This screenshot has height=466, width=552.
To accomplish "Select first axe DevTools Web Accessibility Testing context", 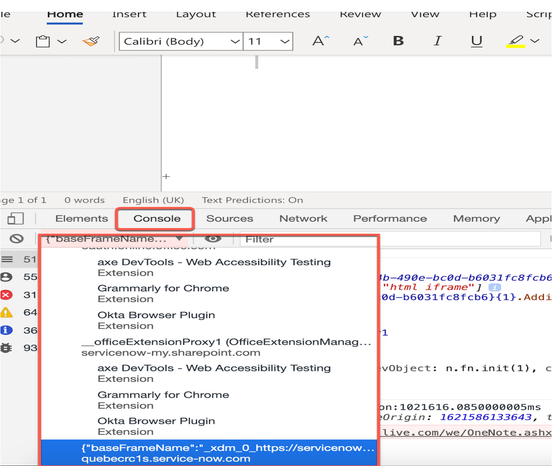I will pos(209,267).
